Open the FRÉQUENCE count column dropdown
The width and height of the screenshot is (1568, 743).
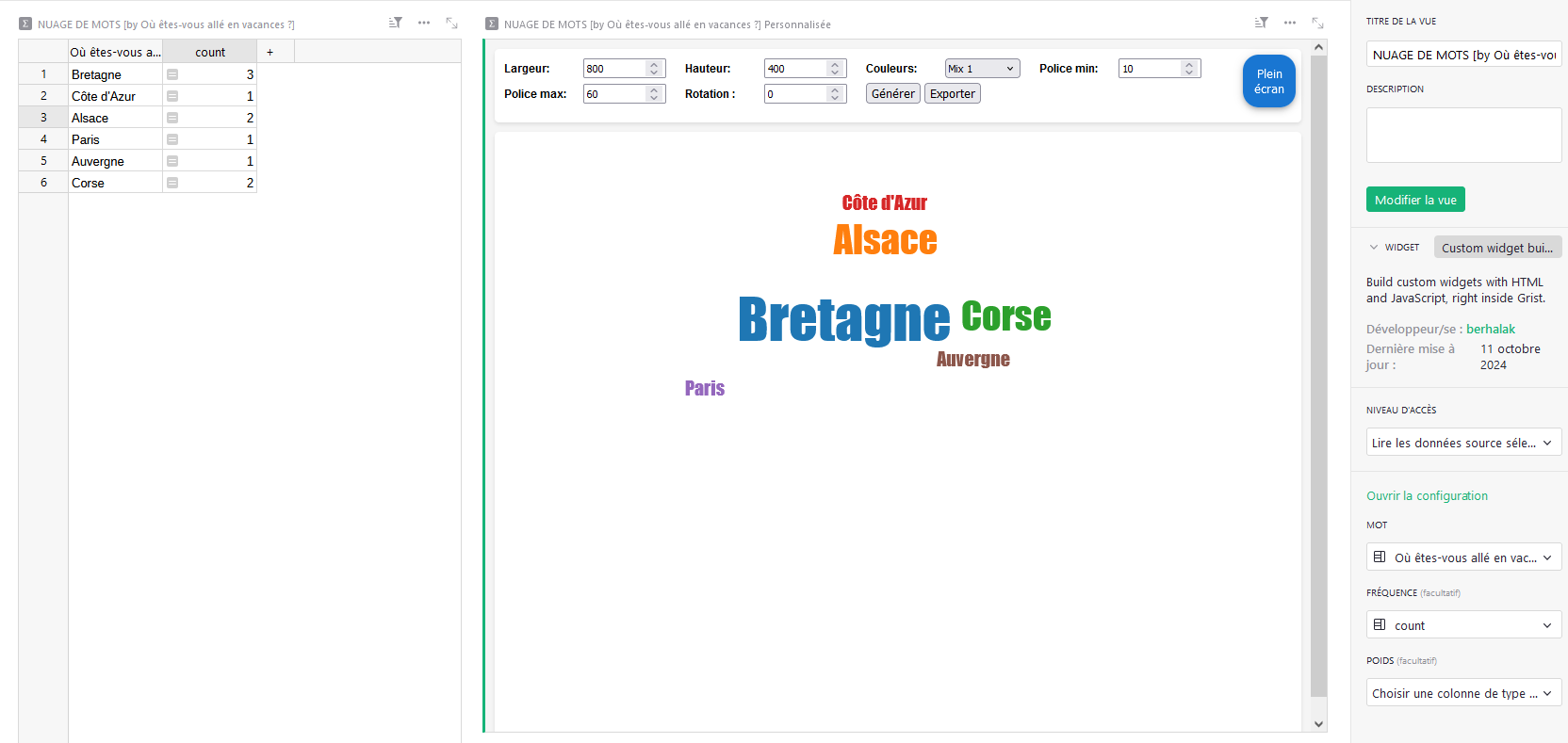[1463, 625]
